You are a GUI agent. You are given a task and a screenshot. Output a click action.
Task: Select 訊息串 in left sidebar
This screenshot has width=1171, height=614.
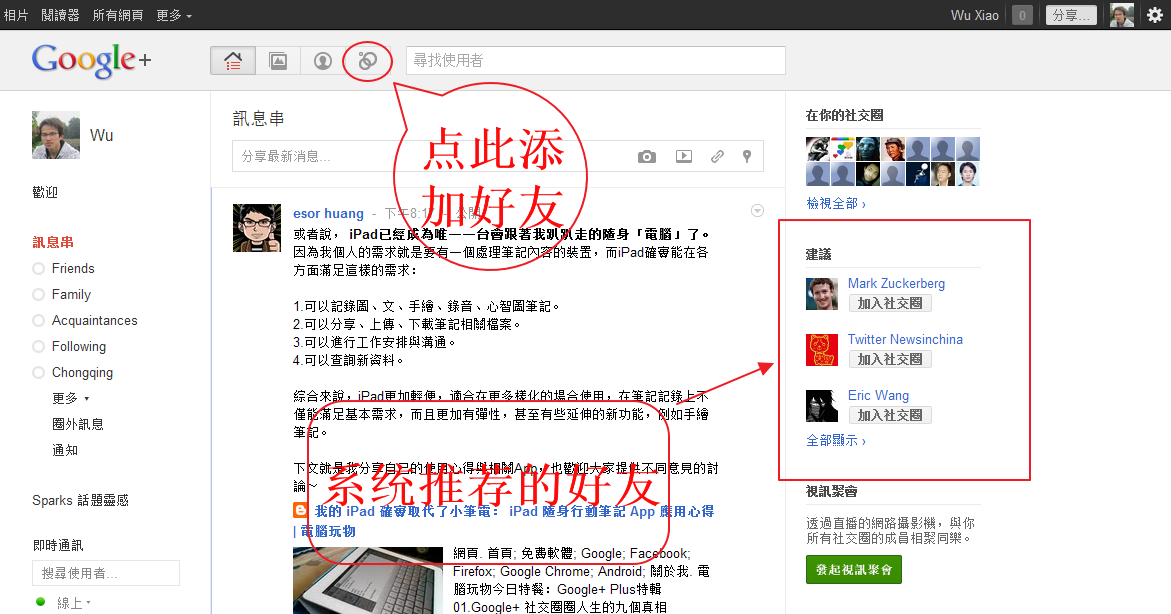53,242
